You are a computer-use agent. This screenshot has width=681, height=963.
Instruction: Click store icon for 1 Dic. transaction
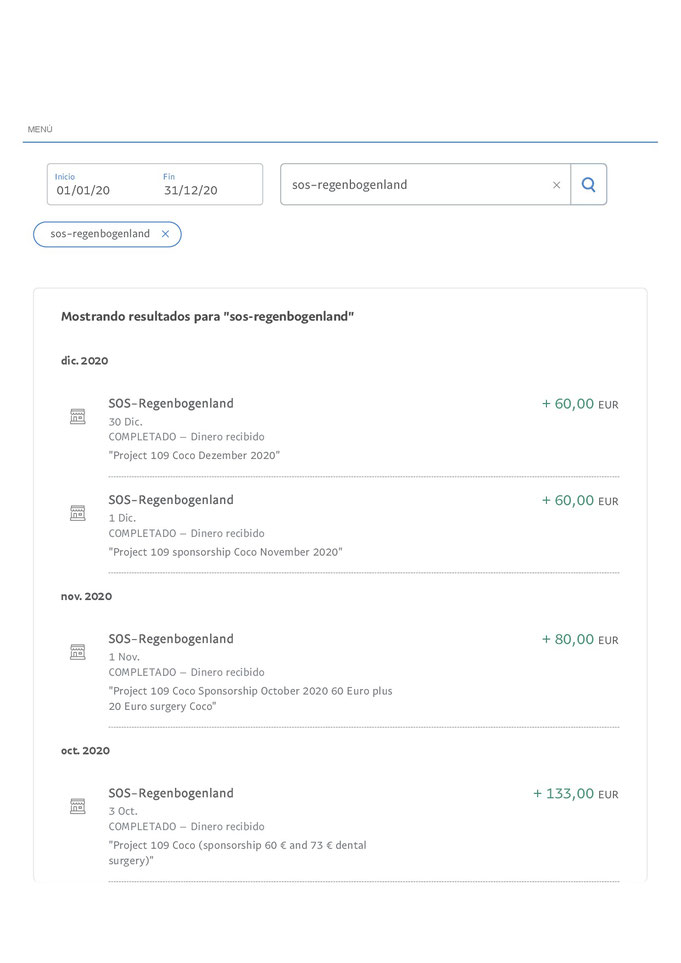pos(77,513)
